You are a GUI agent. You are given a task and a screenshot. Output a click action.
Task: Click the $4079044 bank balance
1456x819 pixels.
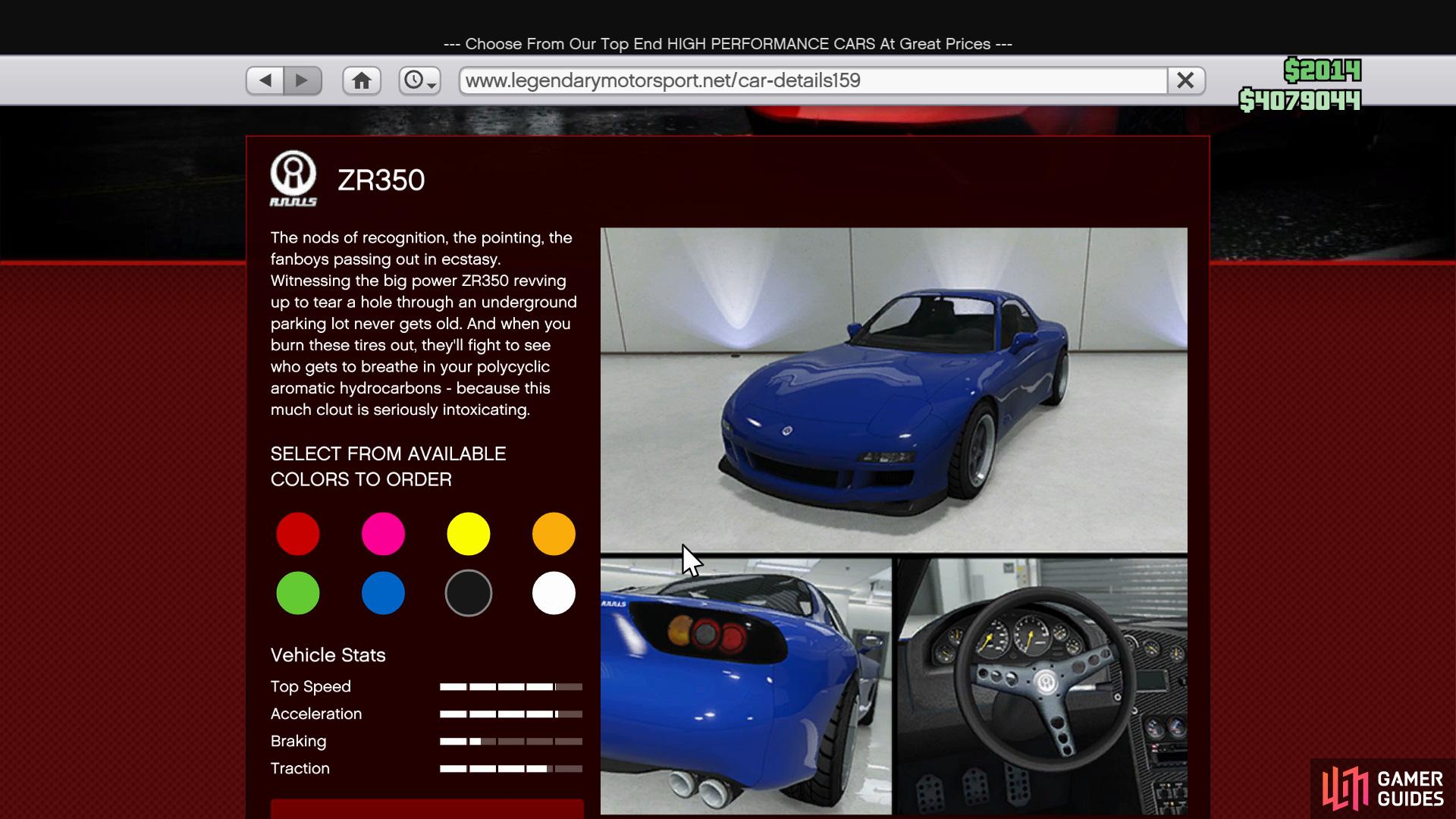click(x=1300, y=100)
